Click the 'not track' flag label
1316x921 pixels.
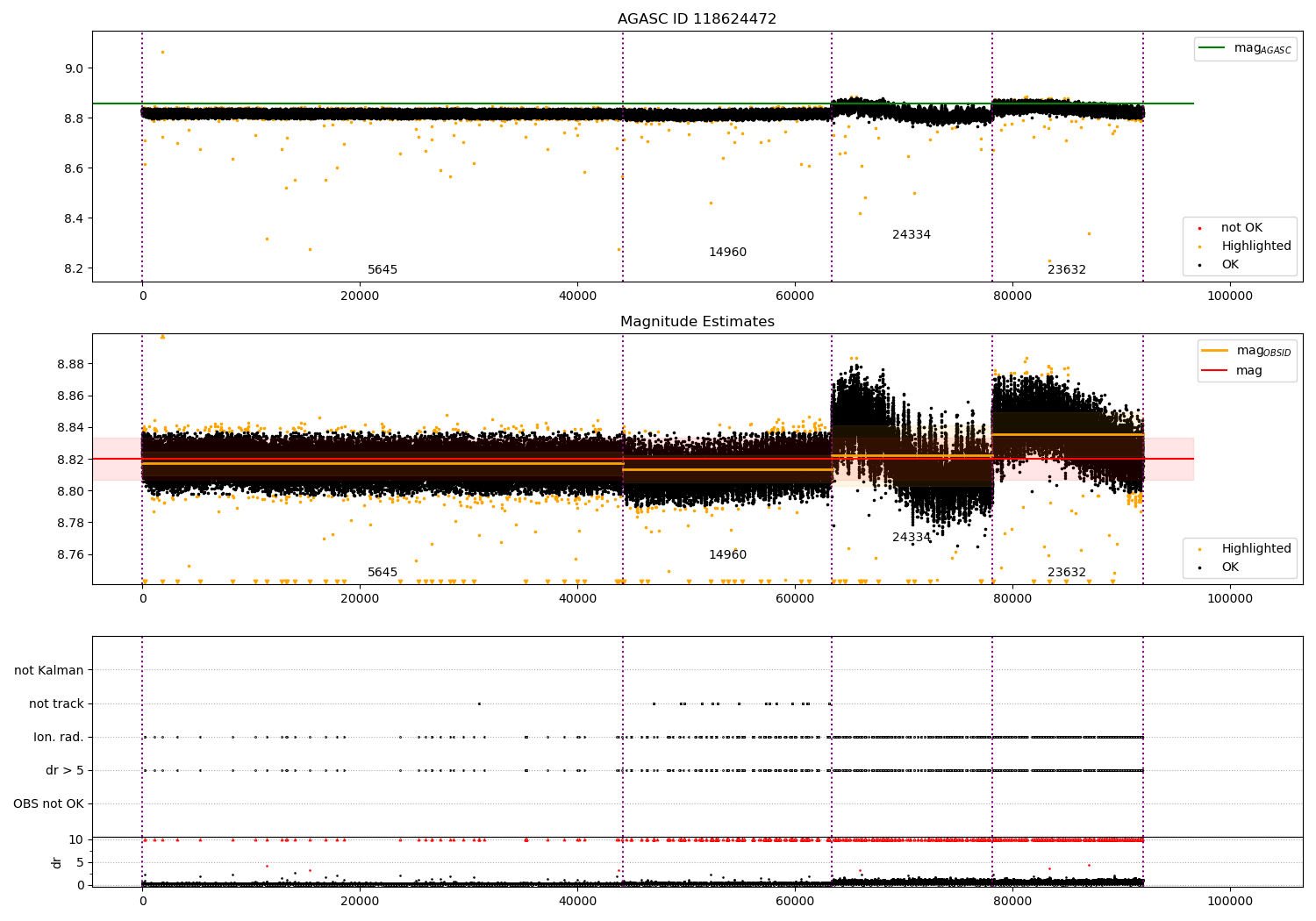click(x=56, y=704)
